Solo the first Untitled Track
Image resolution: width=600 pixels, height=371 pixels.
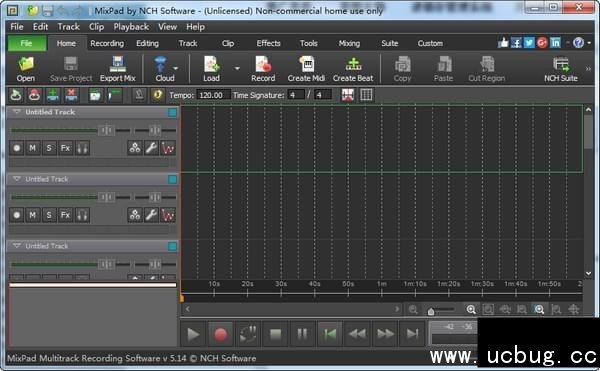pyautogui.click(x=49, y=148)
